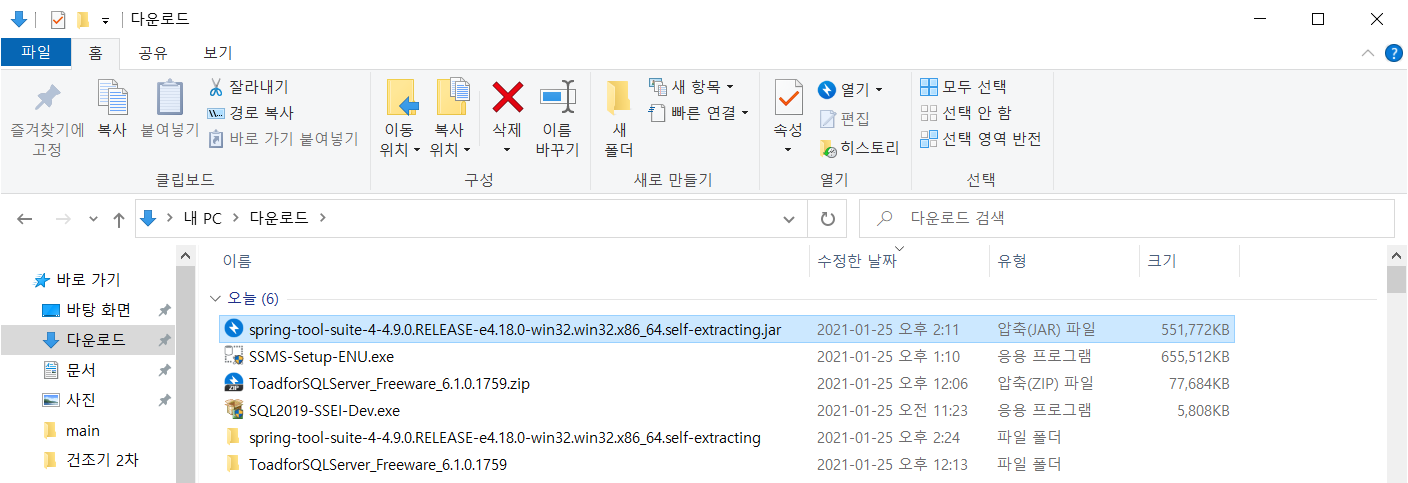The width and height of the screenshot is (1408, 483).
Task: Open the New item (새 항목) dropdown
Action: [691, 87]
